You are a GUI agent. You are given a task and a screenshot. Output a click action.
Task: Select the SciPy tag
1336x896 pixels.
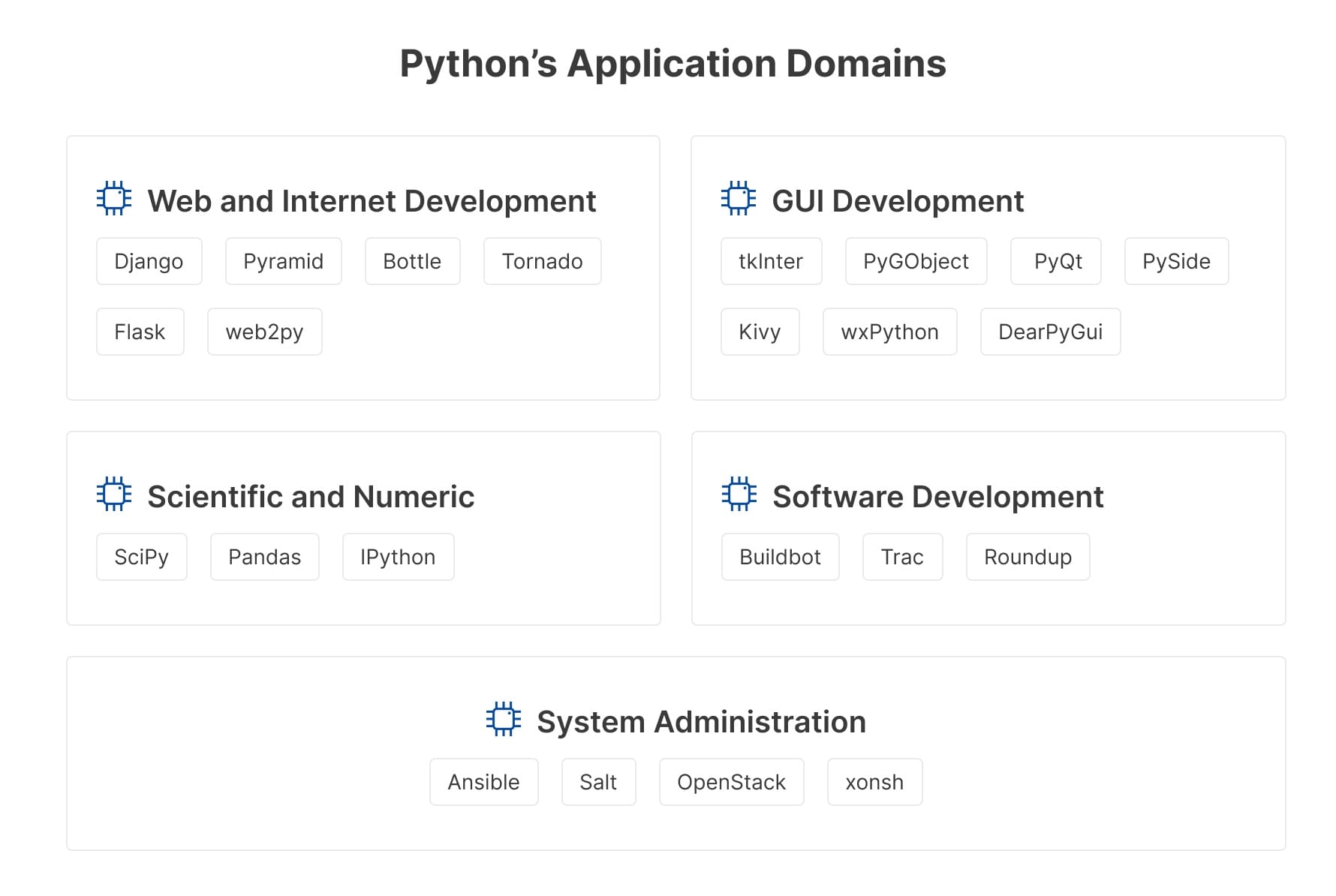pos(142,557)
